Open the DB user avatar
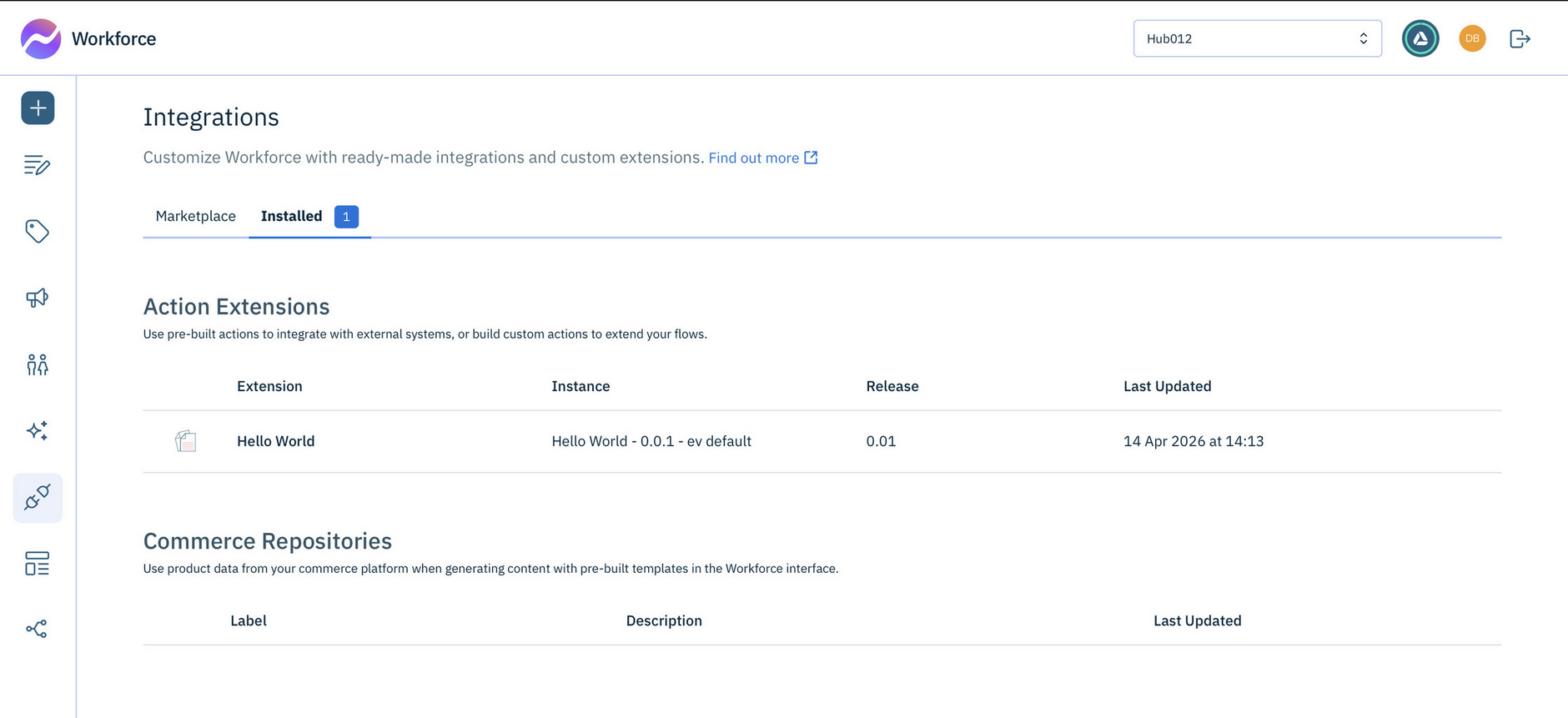This screenshot has width=1568, height=718. click(1472, 38)
